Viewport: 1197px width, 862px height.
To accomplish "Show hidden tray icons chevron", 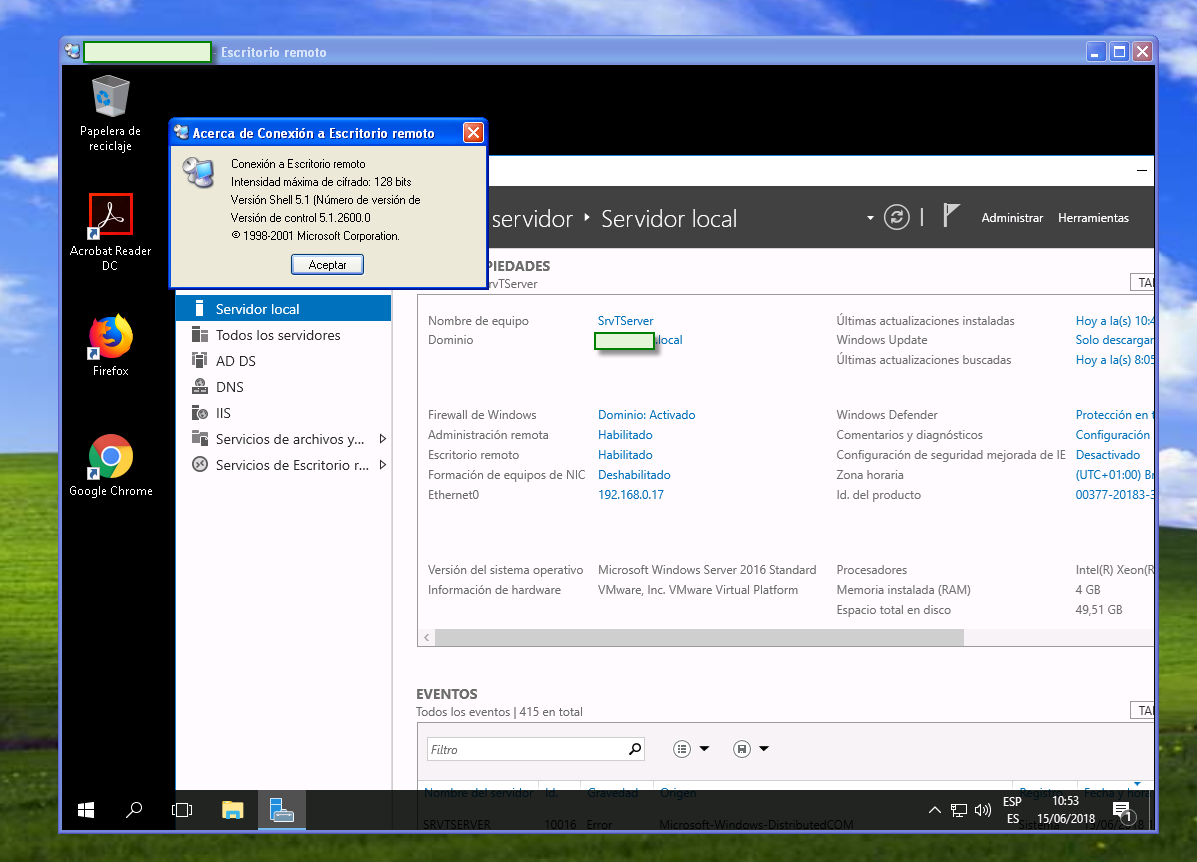I will [x=934, y=810].
